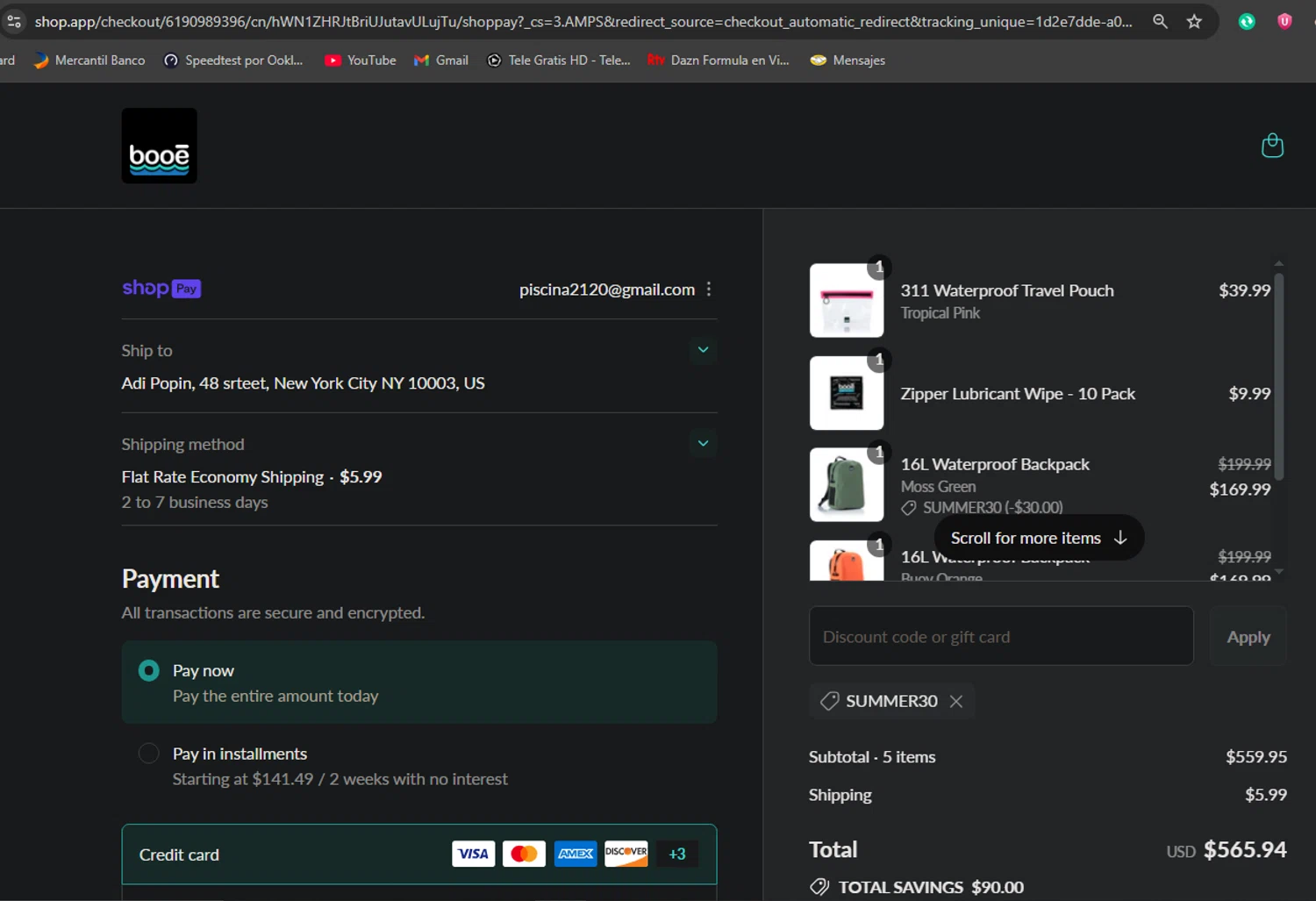The height and width of the screenshot is (901, 1316).
Task: Click the $39.99 Travel Pouch price
Action: tap(1244, 290)
